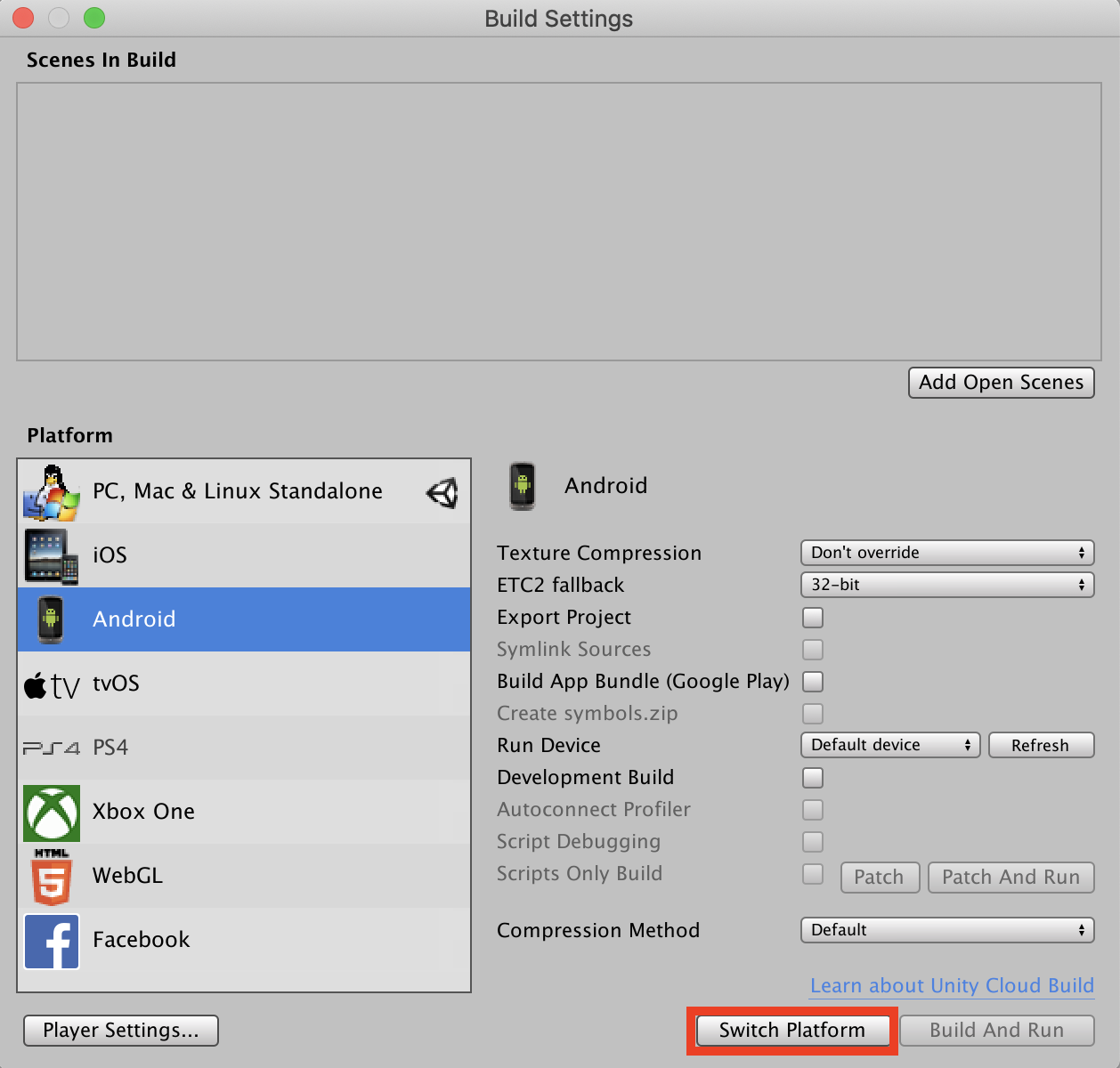Click the Add Open Scenes button
This screenshot has height=1068, width=1120.
tap(1002, 383)
